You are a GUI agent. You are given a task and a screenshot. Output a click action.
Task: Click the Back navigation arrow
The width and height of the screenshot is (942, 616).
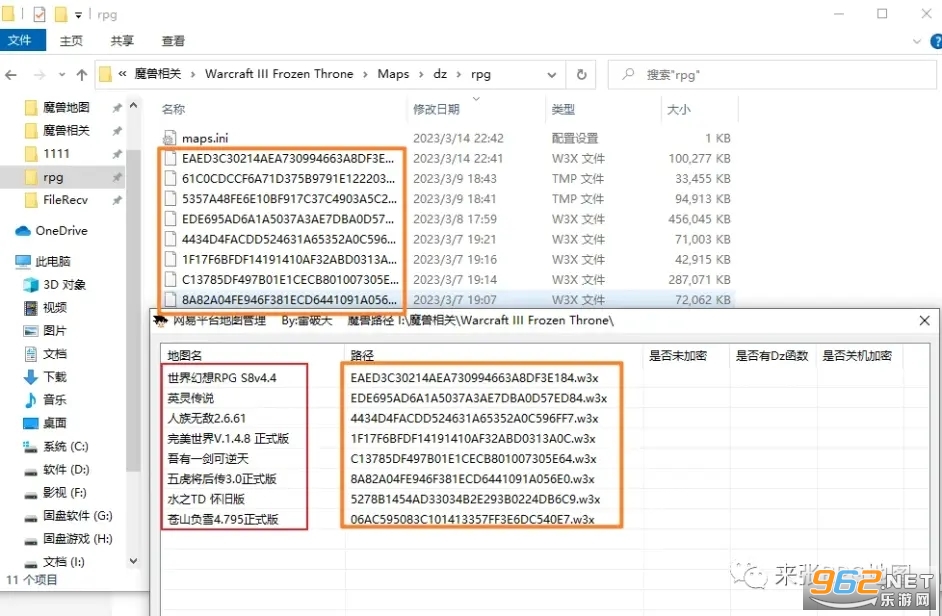pyautogui.click(x=11, y=75)
